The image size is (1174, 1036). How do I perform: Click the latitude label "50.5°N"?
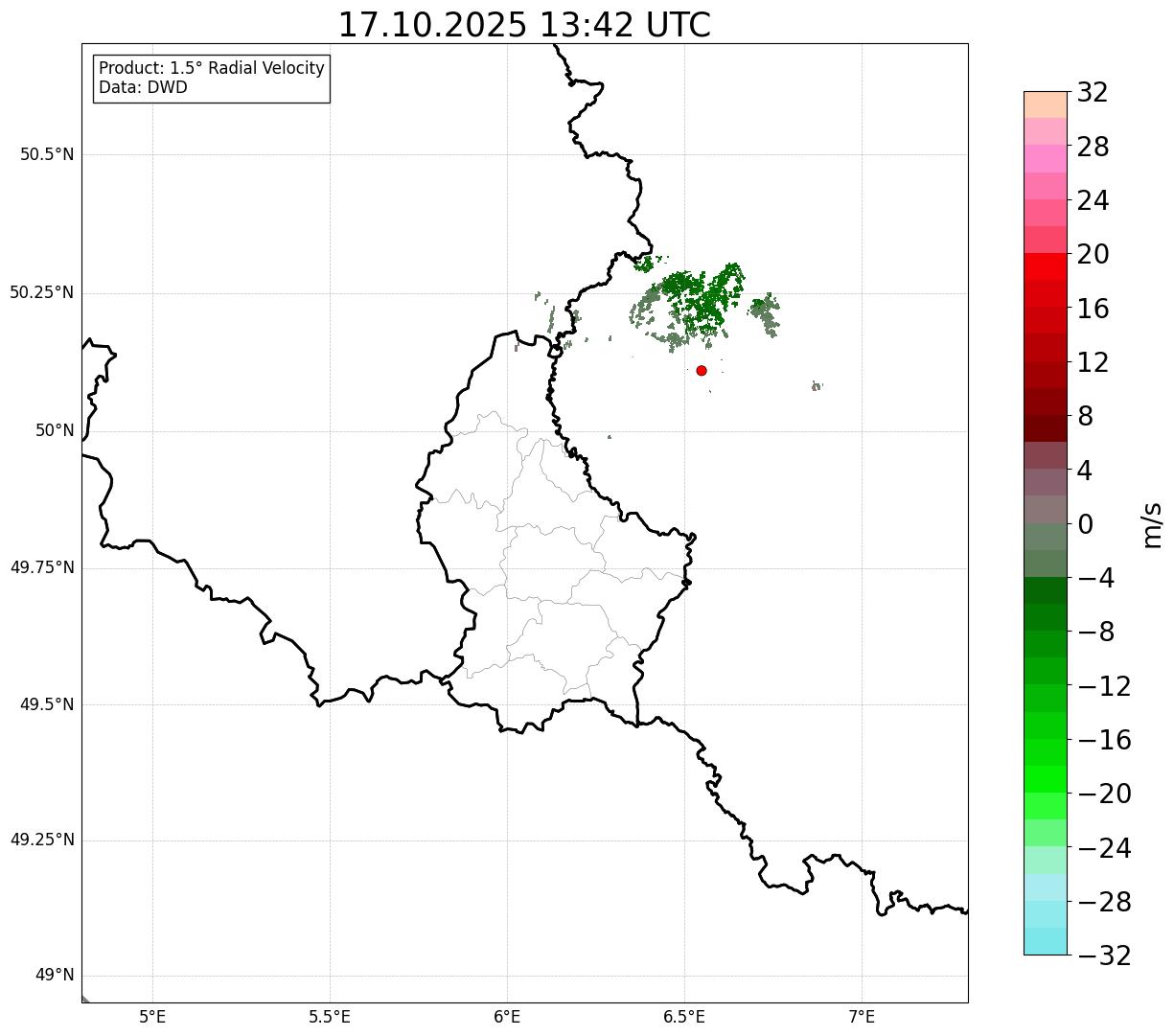pyautogui.click(x=47, y=154)
